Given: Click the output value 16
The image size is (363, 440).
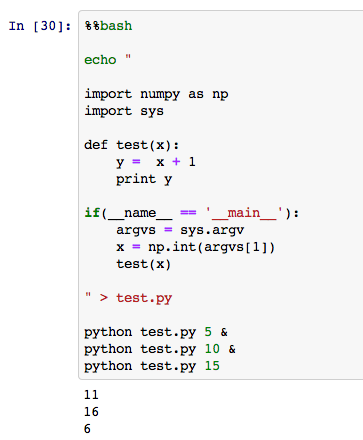Looking at the screenshot, I should point(91,412).
